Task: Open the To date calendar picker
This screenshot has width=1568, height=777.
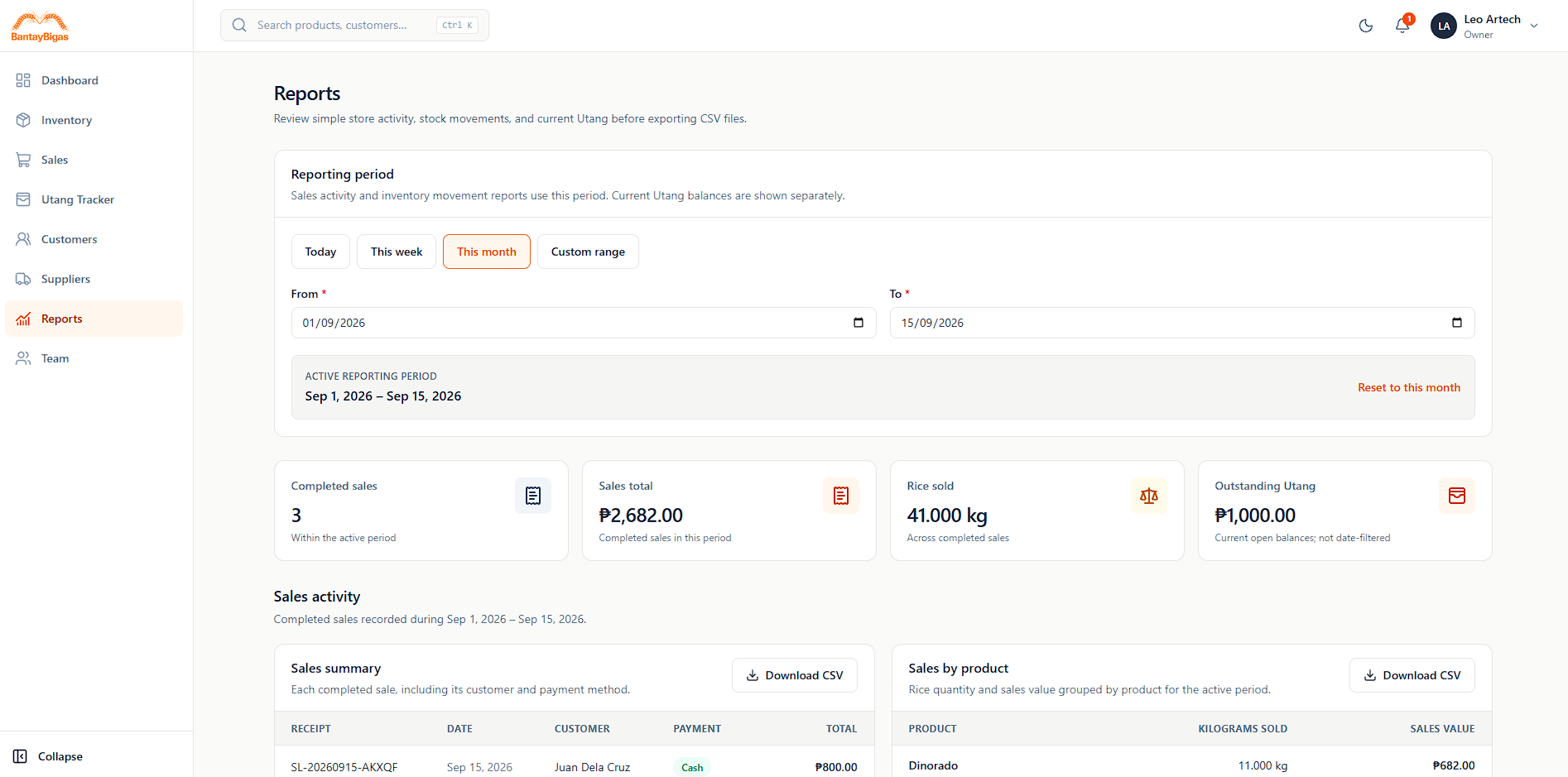Action: pyautogui.click(x=1457, y=323)
